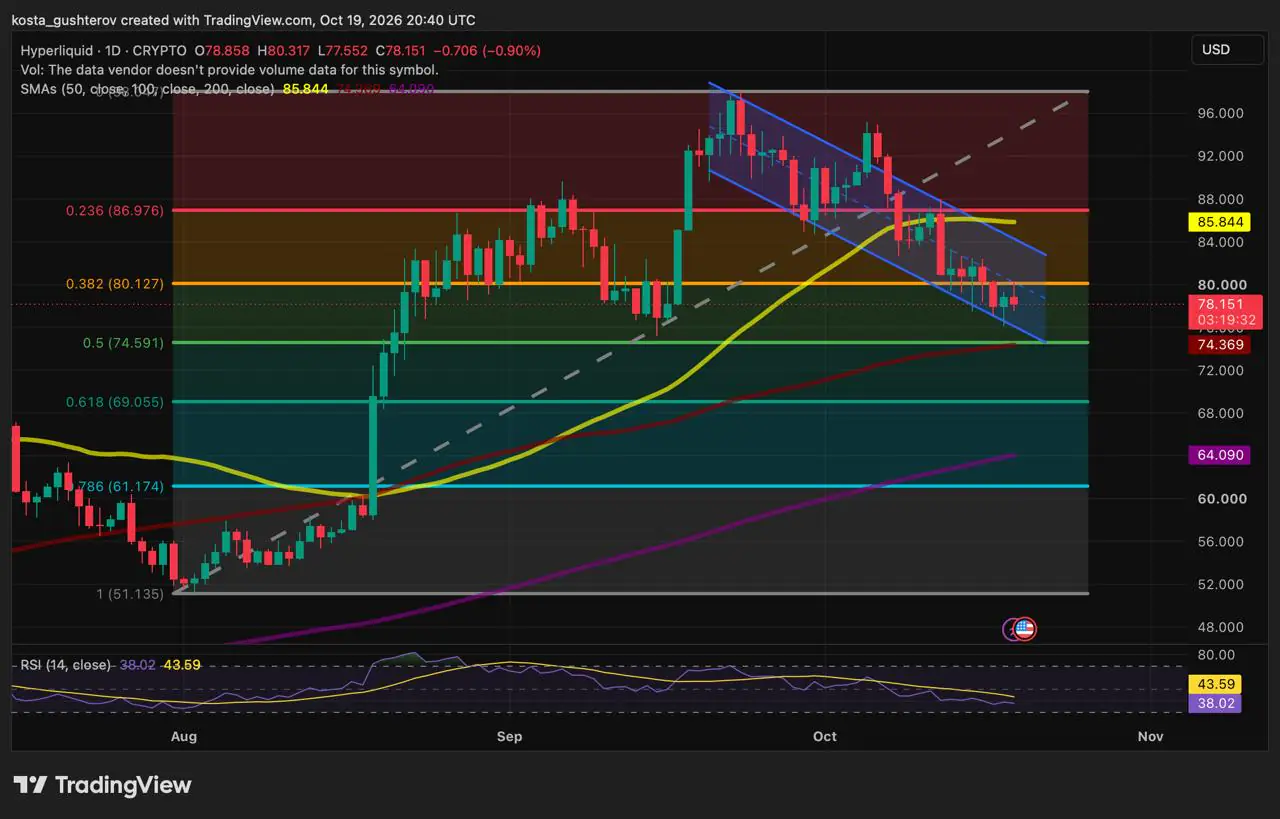Image resolution: width=1280 pixels, height=819 pixels.
Task: Click the Nov label on time axis
Action: (1150, 737)
